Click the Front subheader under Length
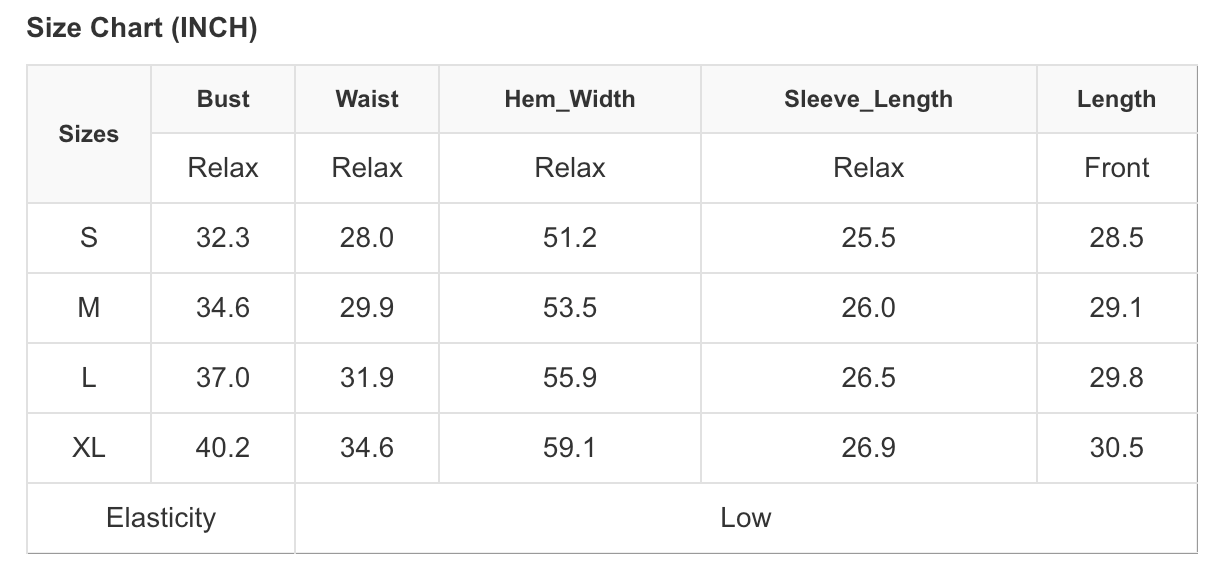The height and width of the screenshot is (588, 1230). coord(1116,168)
